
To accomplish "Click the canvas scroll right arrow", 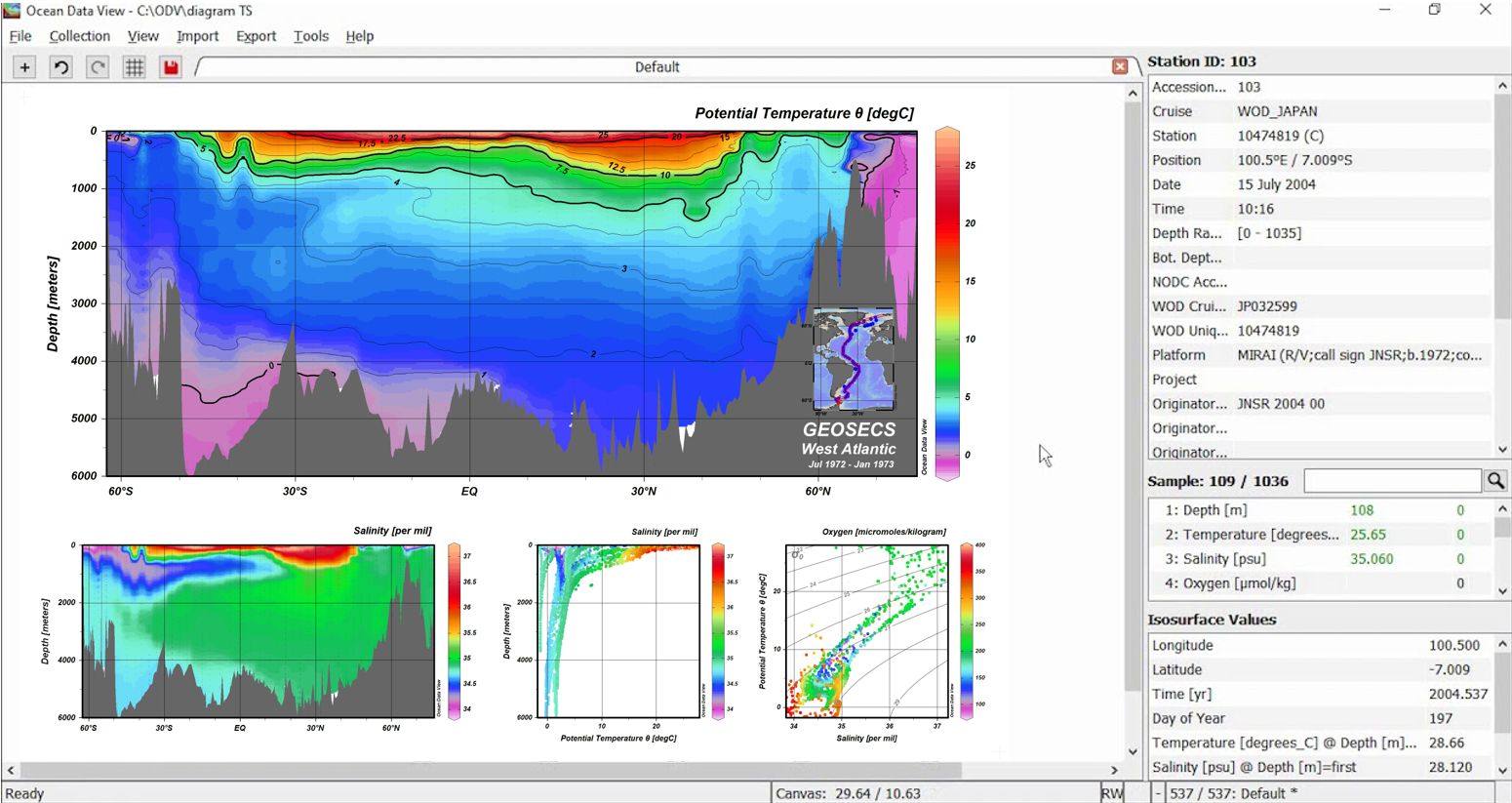I will 1114,770.
